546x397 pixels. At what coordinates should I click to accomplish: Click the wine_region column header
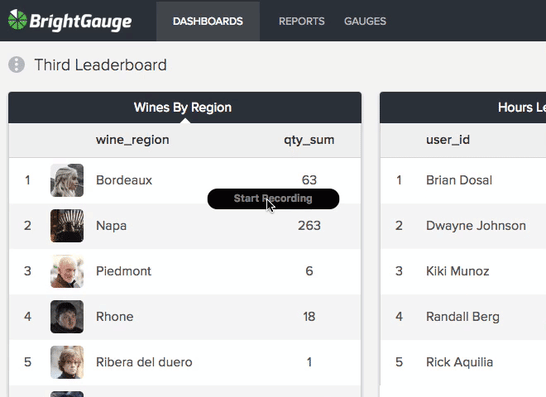132,140
